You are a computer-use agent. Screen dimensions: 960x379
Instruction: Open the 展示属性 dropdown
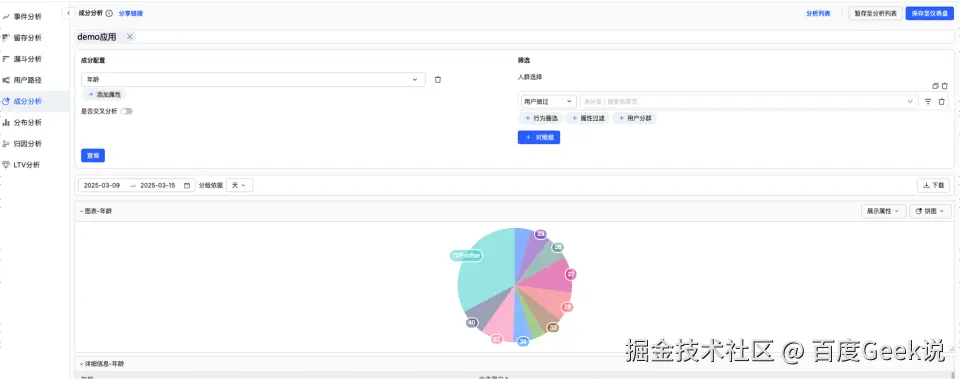tap(883, 211)
